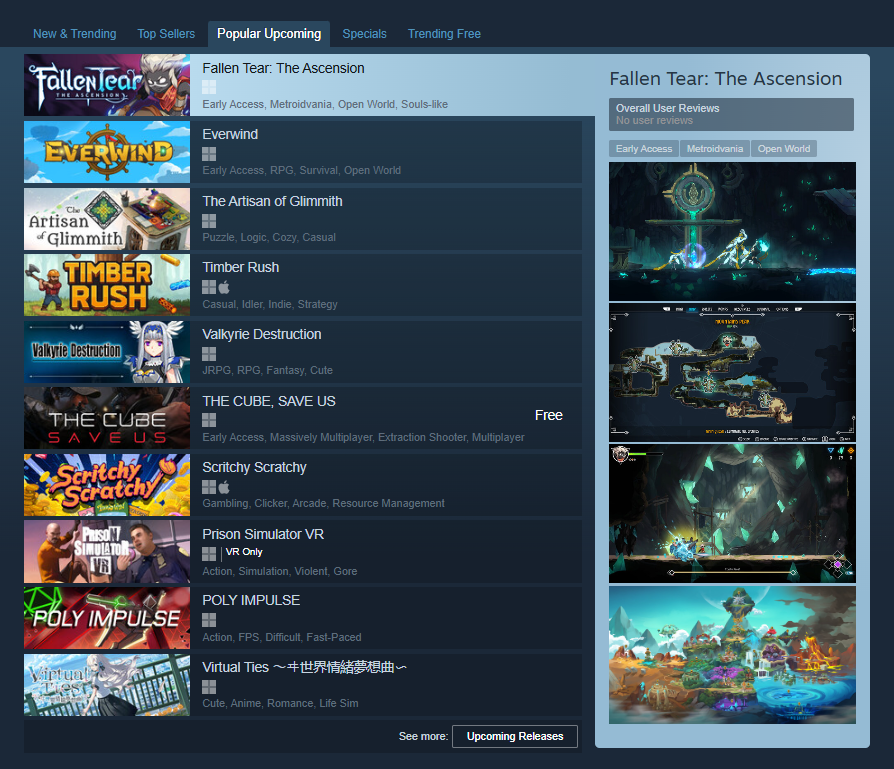Open the Everwind capsule image
This screenshot has width=894, height=769.
pos(107,152)
